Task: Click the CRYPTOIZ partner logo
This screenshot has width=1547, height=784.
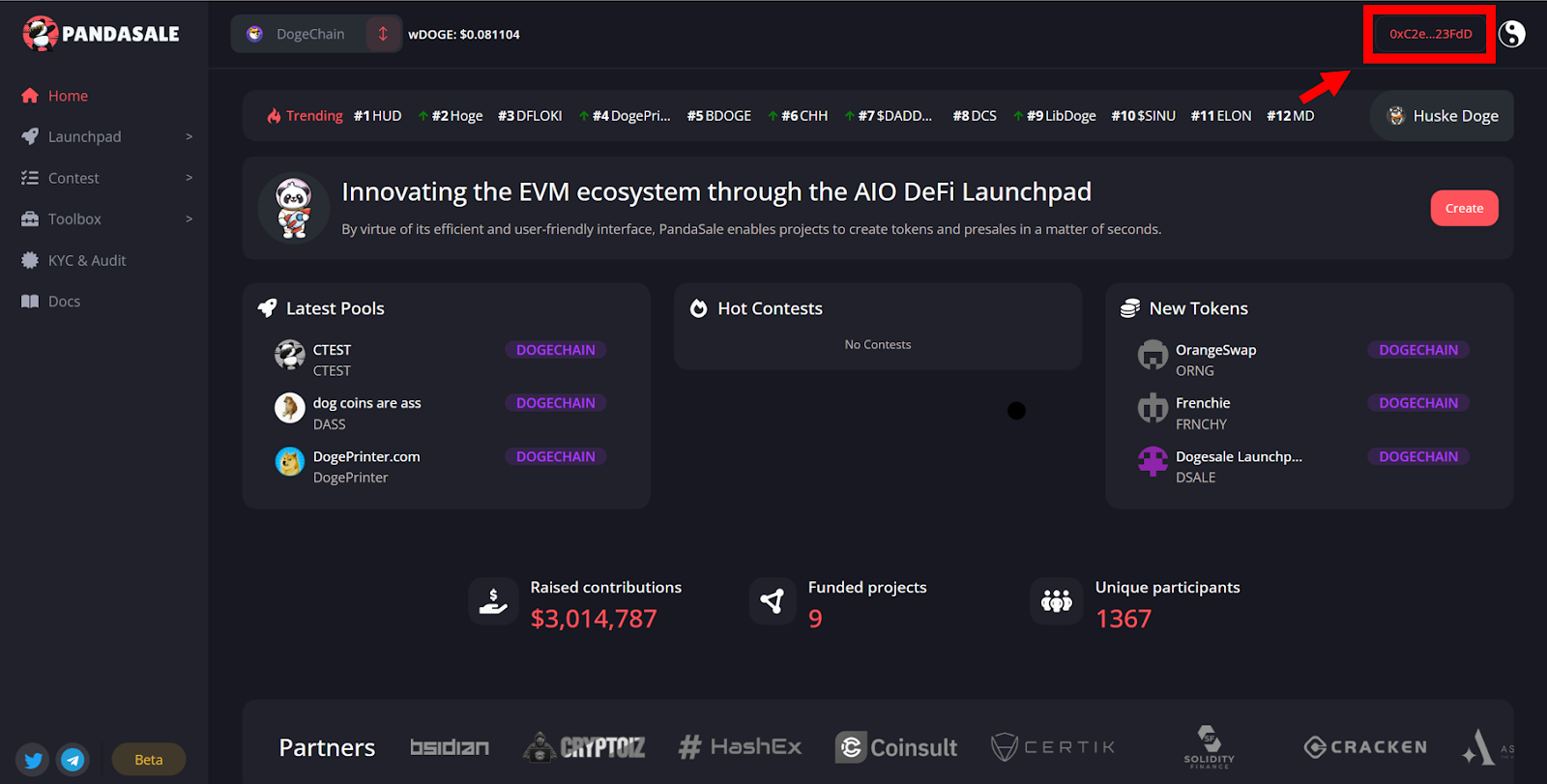Action: pyautogui.click(x=584, y=747)
